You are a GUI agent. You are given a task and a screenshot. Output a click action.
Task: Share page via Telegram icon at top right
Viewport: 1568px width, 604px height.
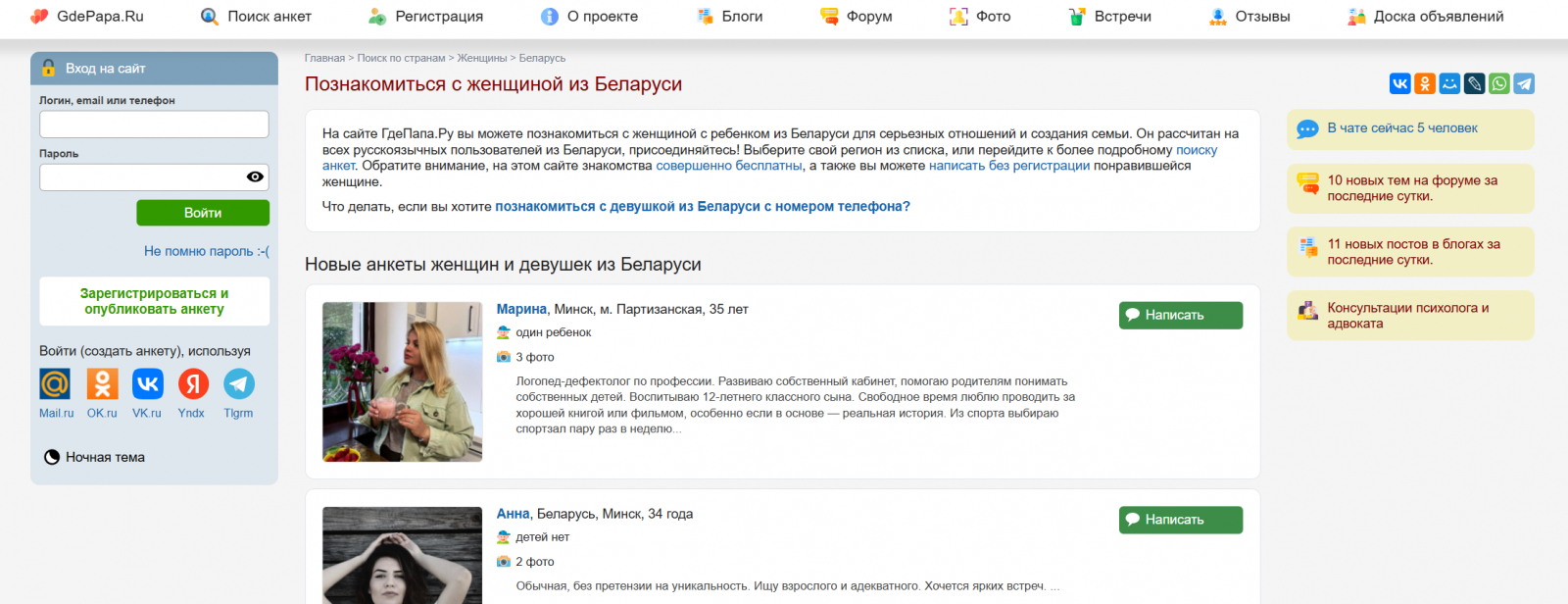[x=1524, y=84]
